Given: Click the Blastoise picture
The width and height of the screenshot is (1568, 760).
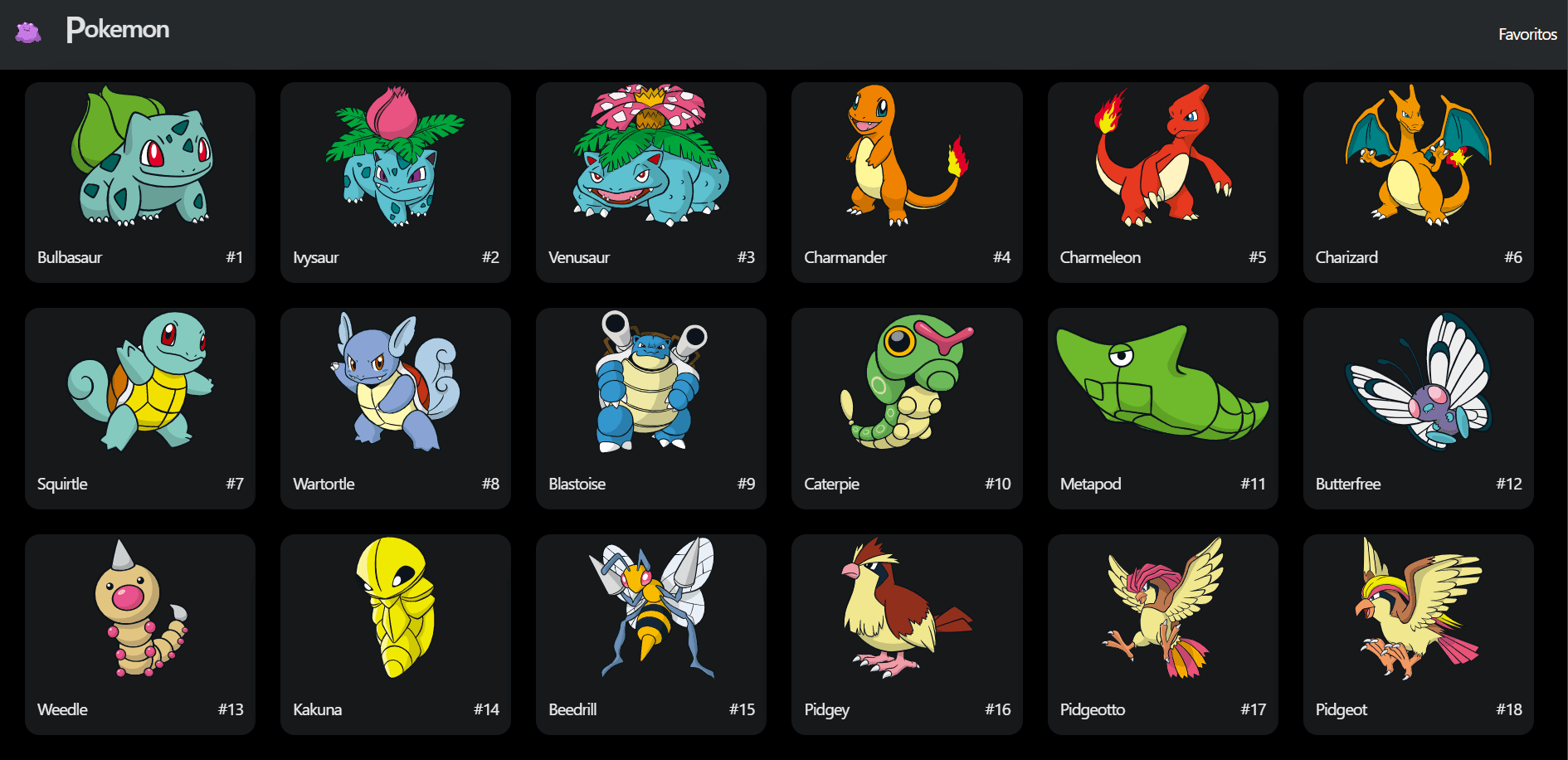Looking at the screenshot, I should (651, 382).
